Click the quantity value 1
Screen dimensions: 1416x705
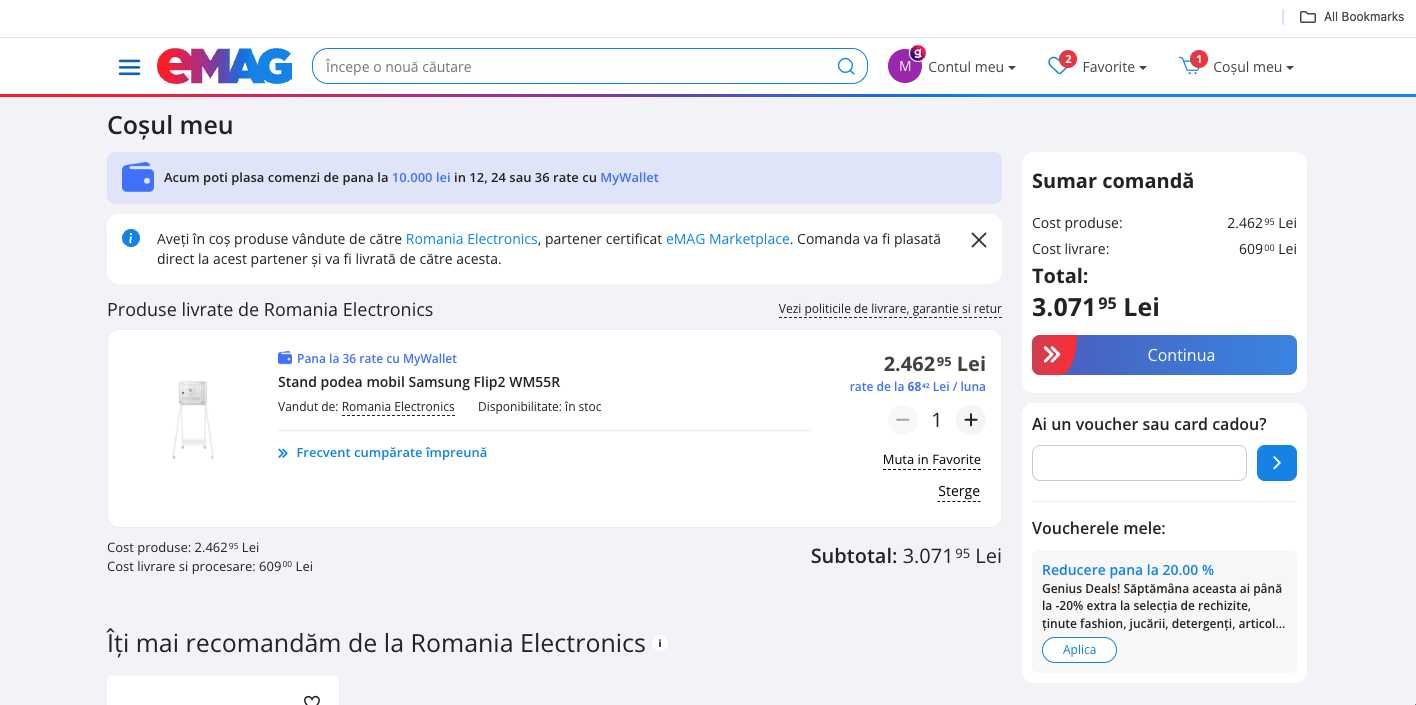936,420
